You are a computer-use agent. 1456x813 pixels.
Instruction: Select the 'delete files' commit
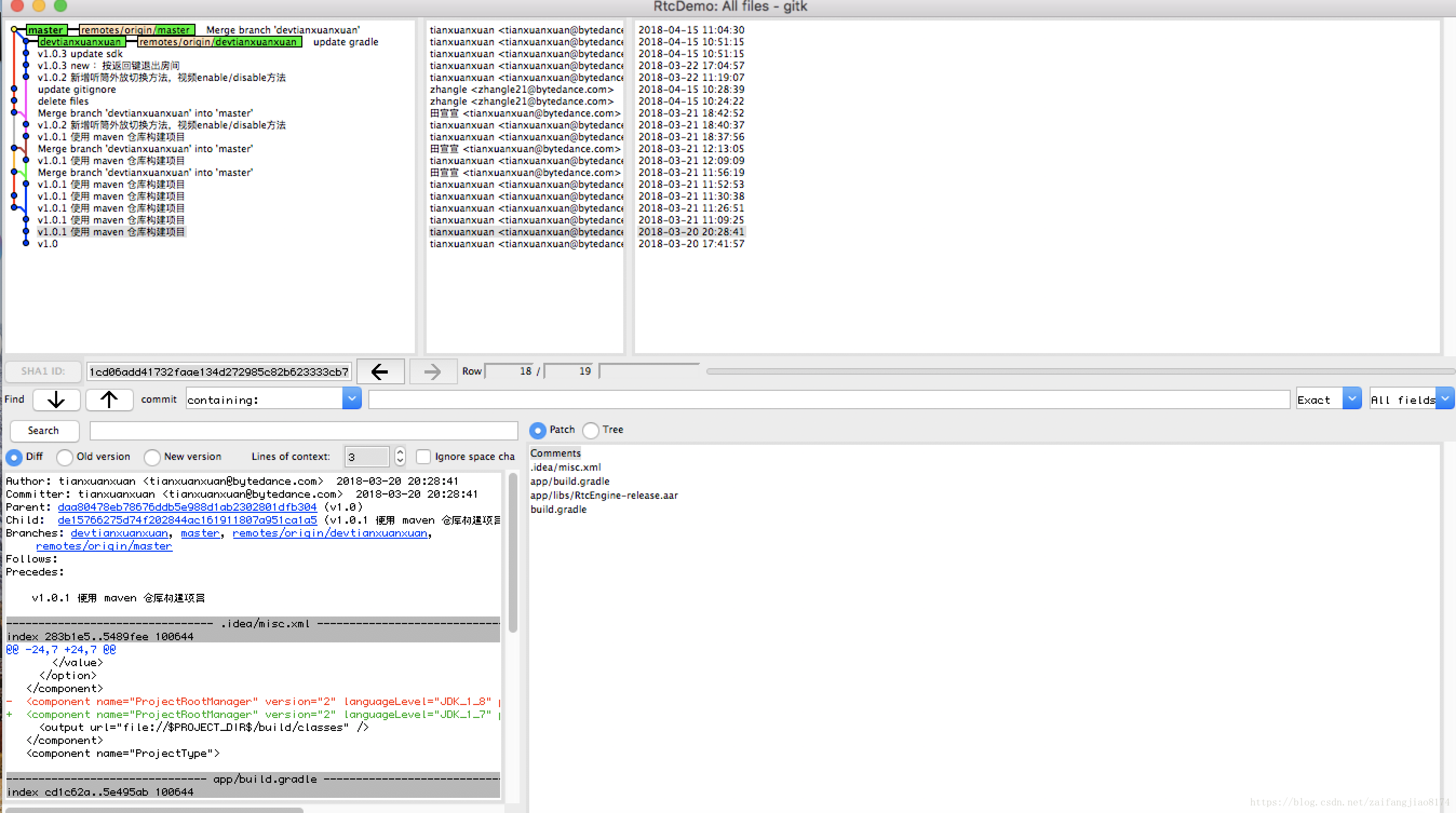point(63,101)
